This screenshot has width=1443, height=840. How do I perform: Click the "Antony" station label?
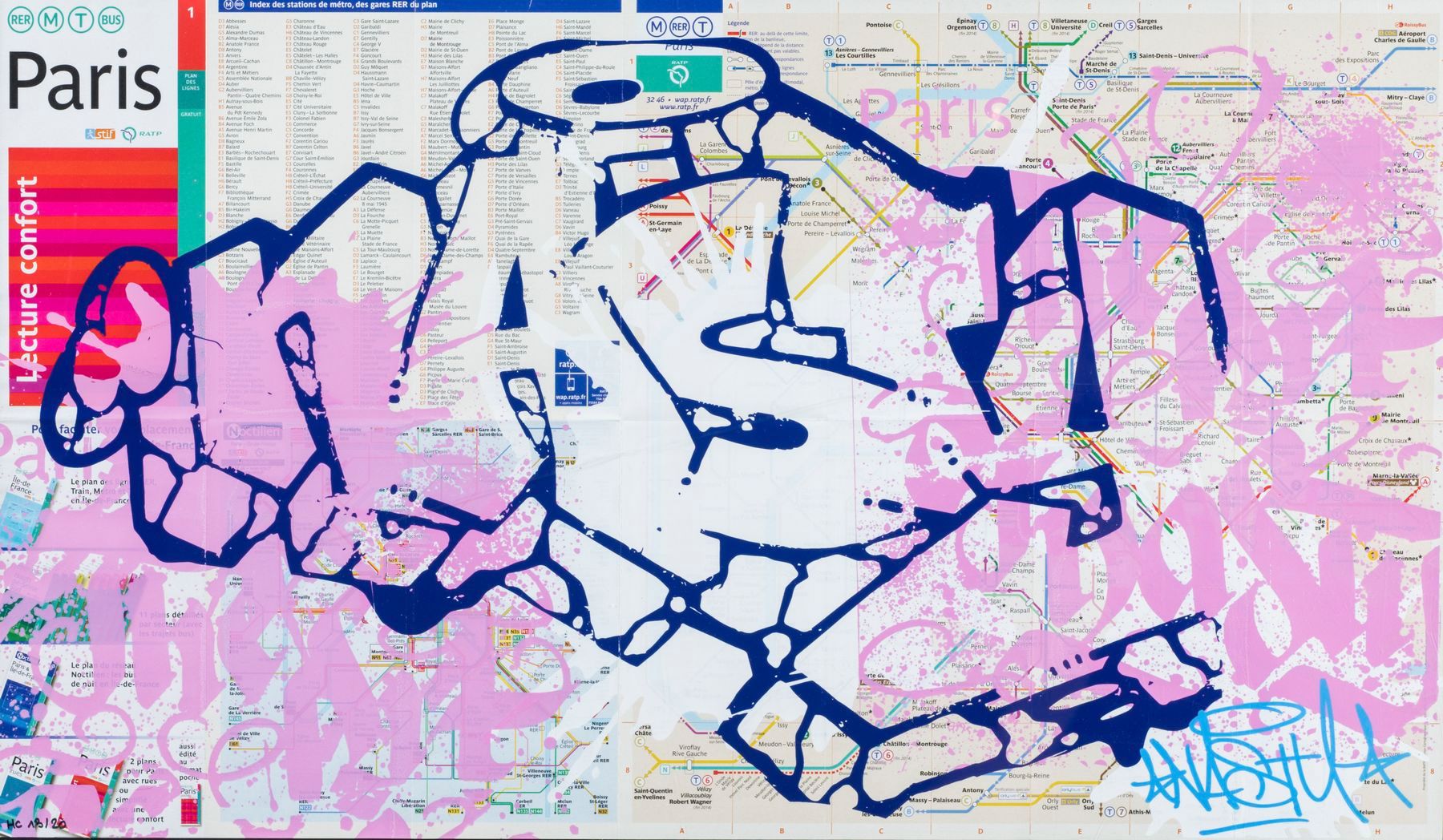coord(972,790)
